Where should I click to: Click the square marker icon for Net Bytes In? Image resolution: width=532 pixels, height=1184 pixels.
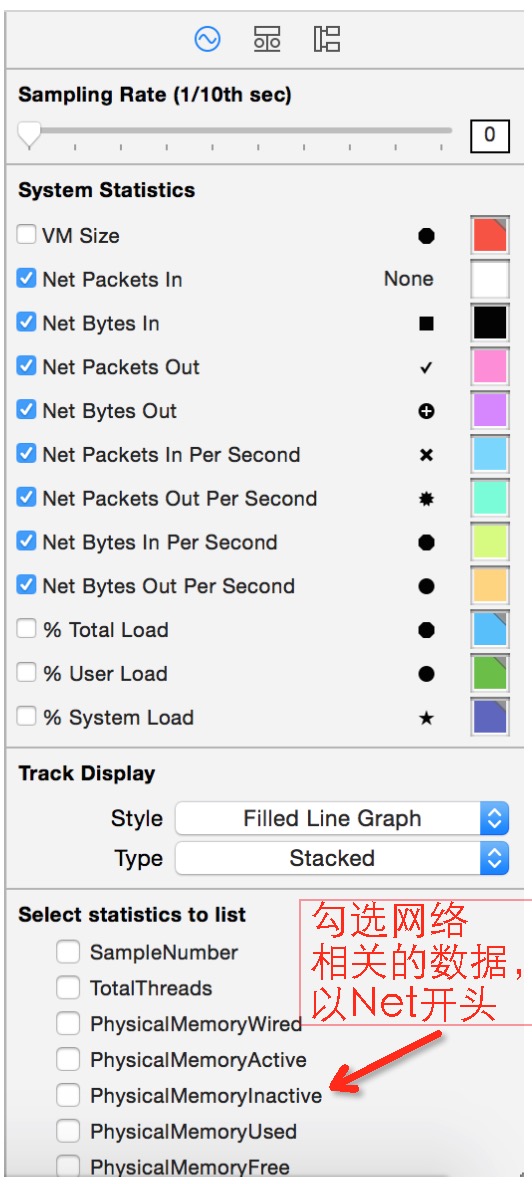pos(426,324)
